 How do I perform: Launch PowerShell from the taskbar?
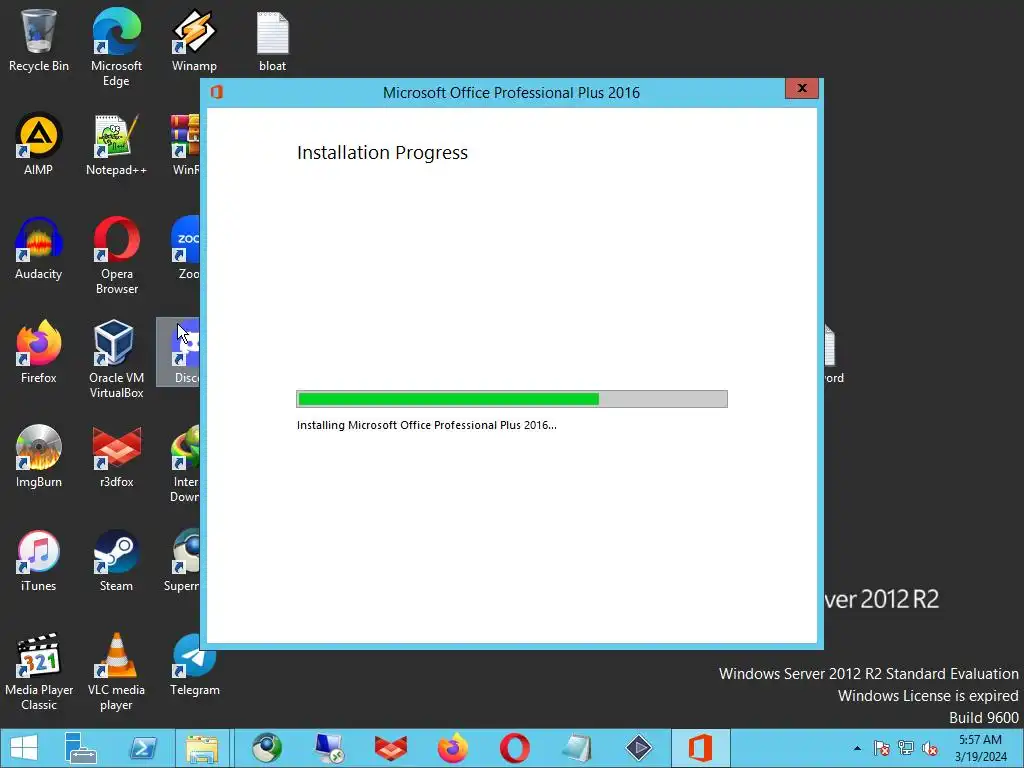click(x=142, y=748)
